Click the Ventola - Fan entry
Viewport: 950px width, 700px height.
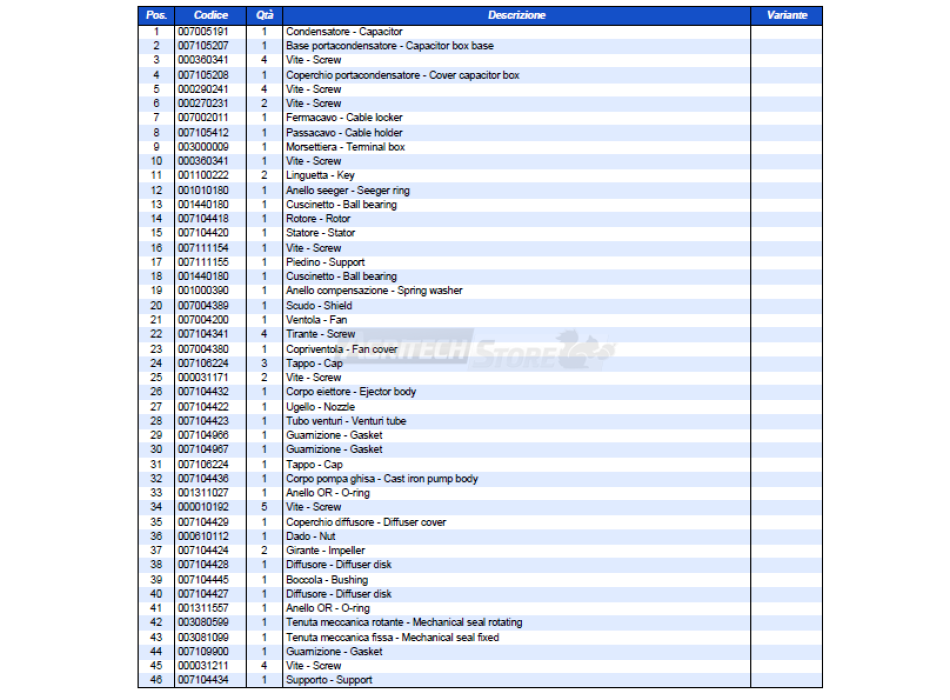click(316, 320)
